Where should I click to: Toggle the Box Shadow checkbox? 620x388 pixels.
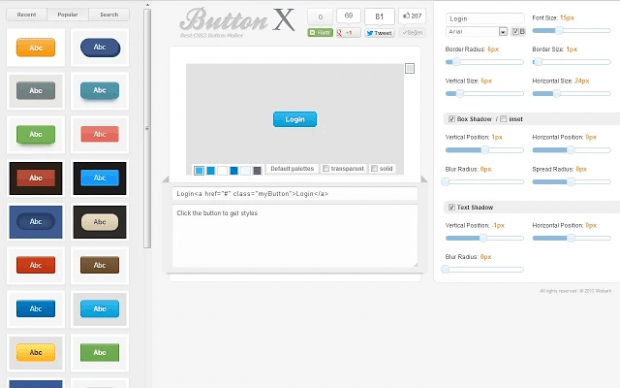(x=452, y=119)
